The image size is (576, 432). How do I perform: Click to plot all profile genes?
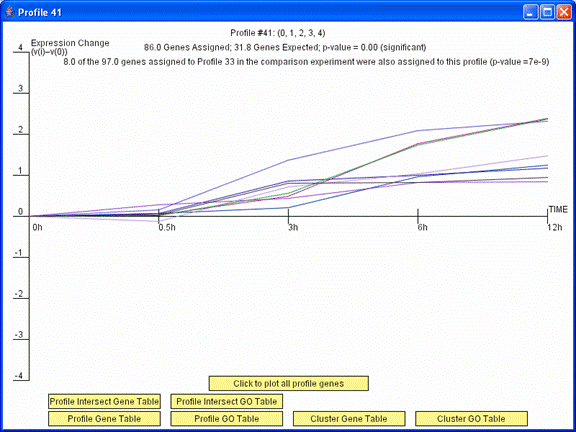coord(288,384)
